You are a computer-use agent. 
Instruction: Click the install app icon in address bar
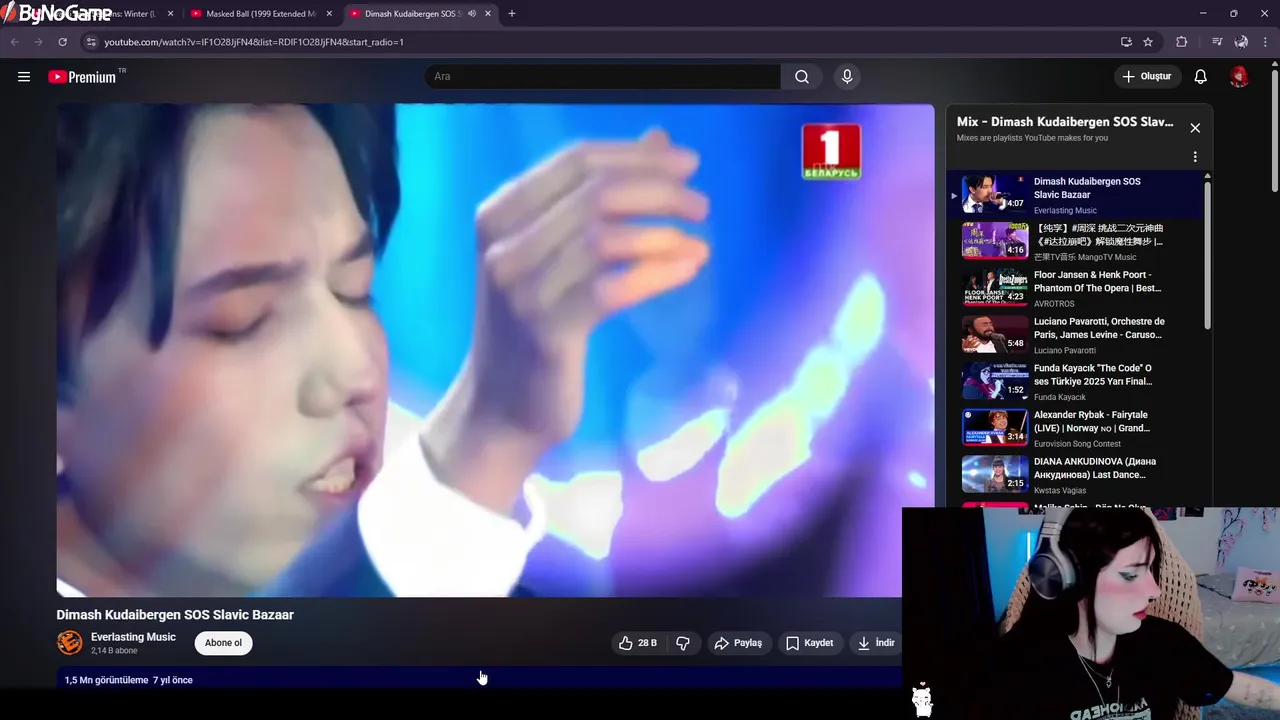1126,42
